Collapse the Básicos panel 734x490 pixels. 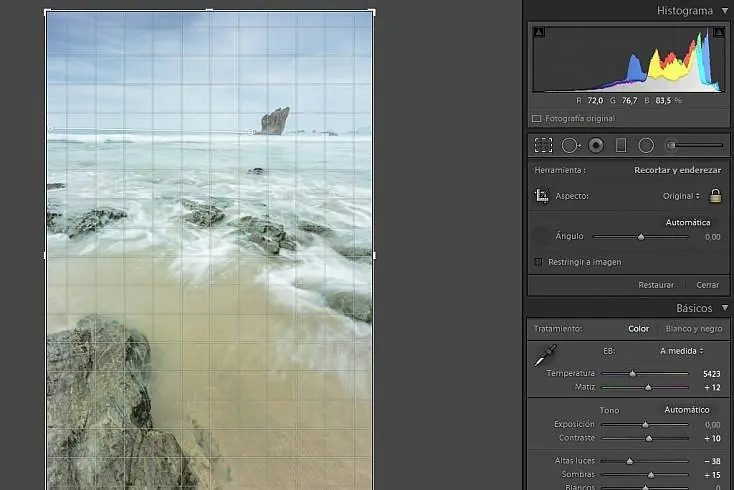725,308
